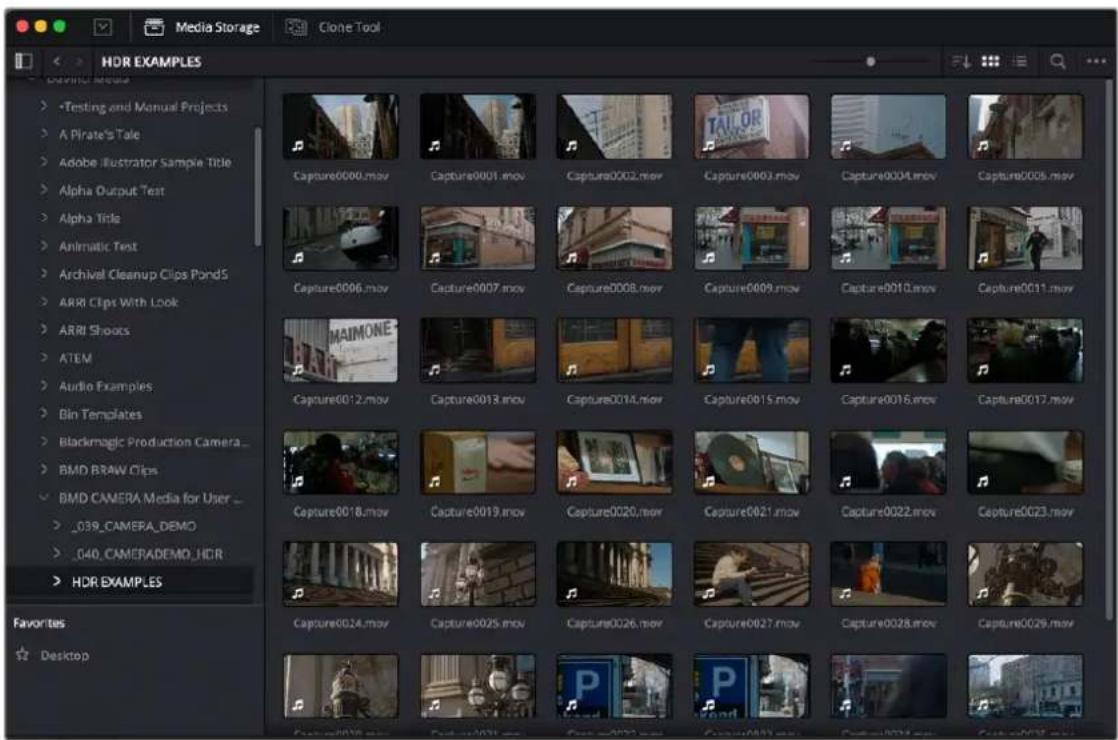Viewport: 1118px width, 740px height.
Task: Click the Capture0026.mov file name
Action: [x=615, y=624]
